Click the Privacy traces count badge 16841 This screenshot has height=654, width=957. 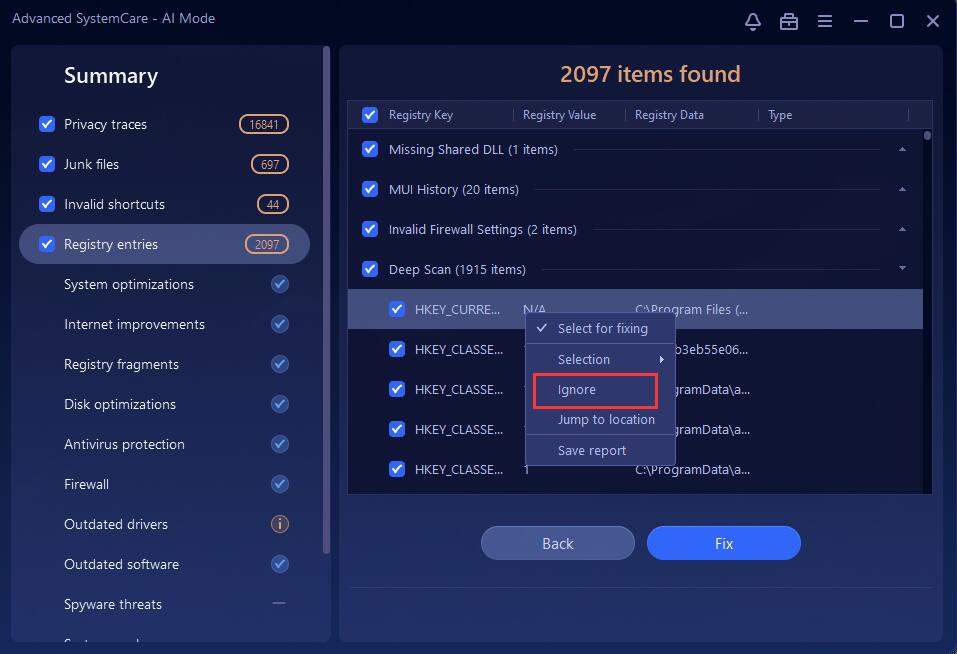pyautogui.click(x=264, y=124)
